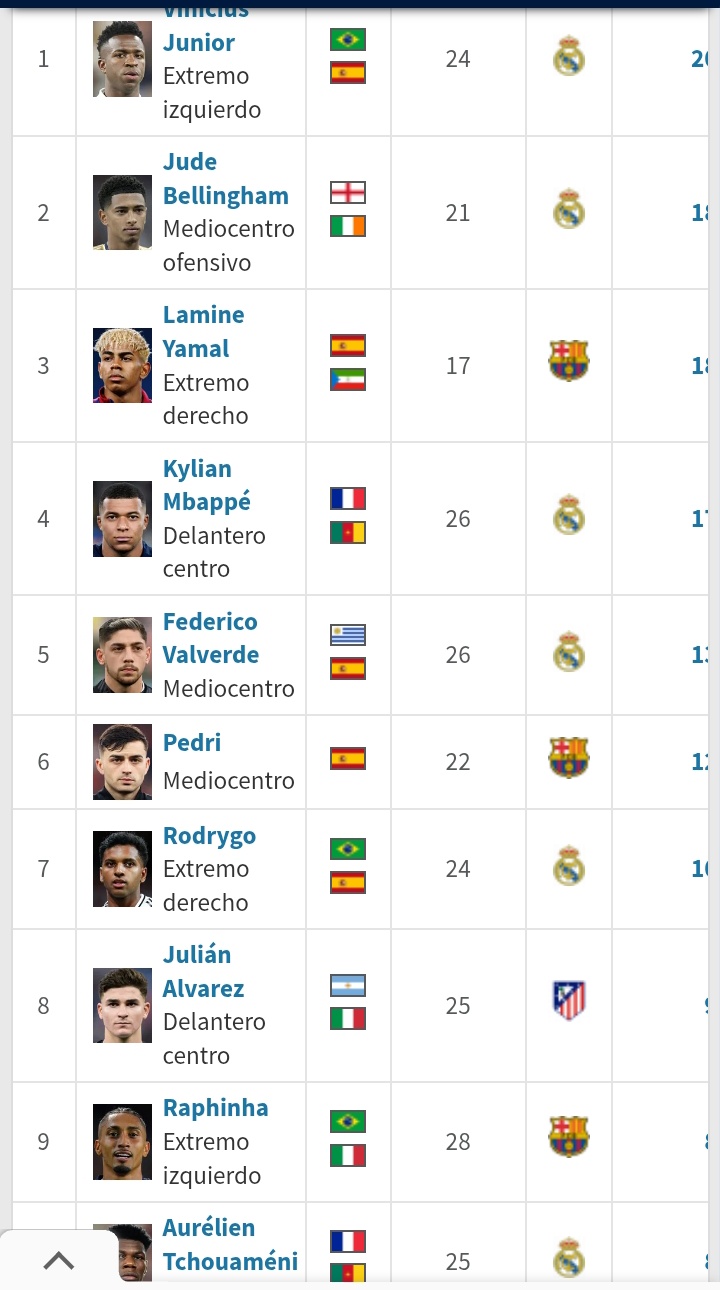Click FC Barcelona crest in Pedri row
Screen dimensions: 720x1290
coord(568,758)
